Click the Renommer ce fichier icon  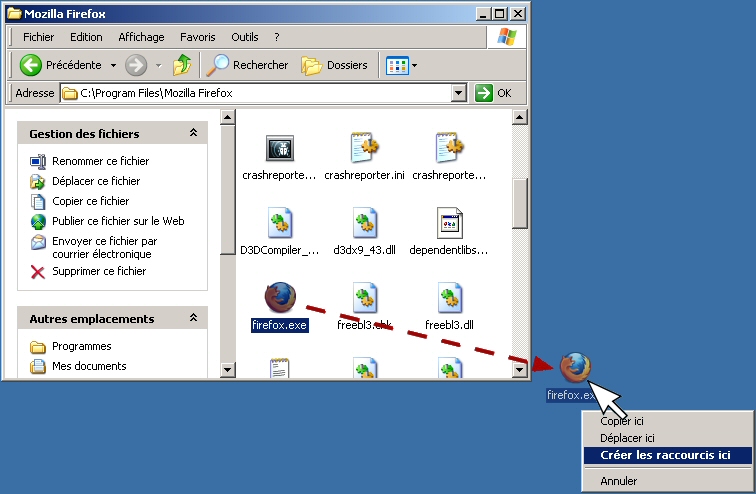(x=38, y=161)
